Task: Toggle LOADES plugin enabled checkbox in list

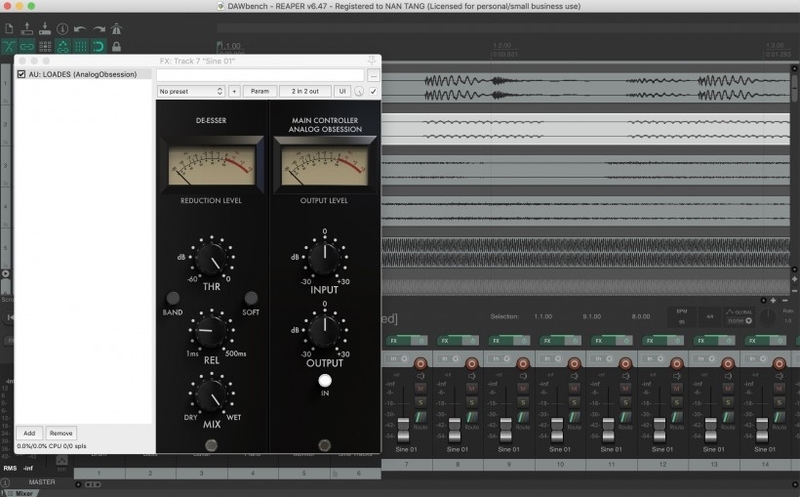Action: pos(21,74)
